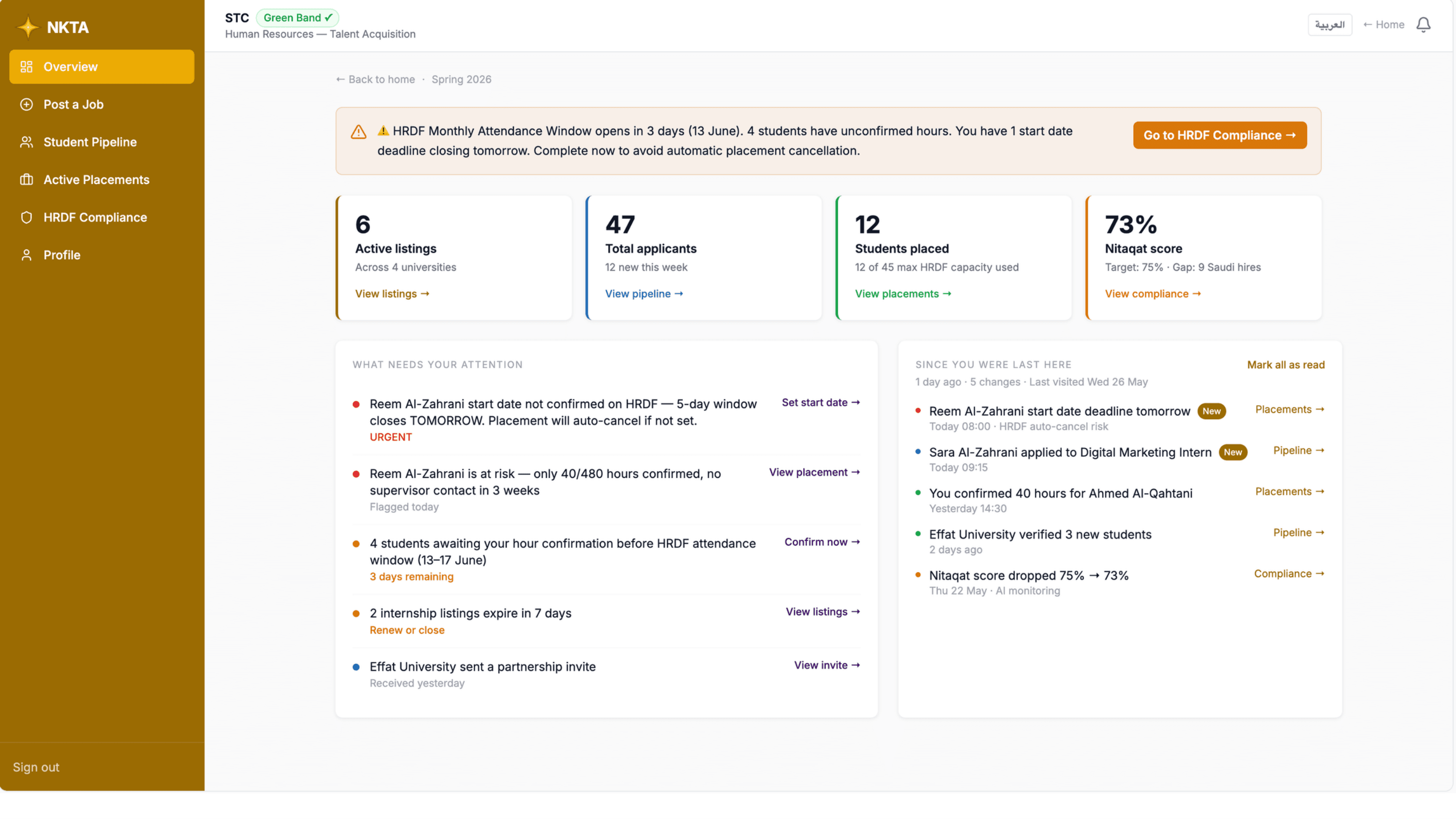
Task: Open Pipeline link for Effat University verification
Action: point(1299,532)
